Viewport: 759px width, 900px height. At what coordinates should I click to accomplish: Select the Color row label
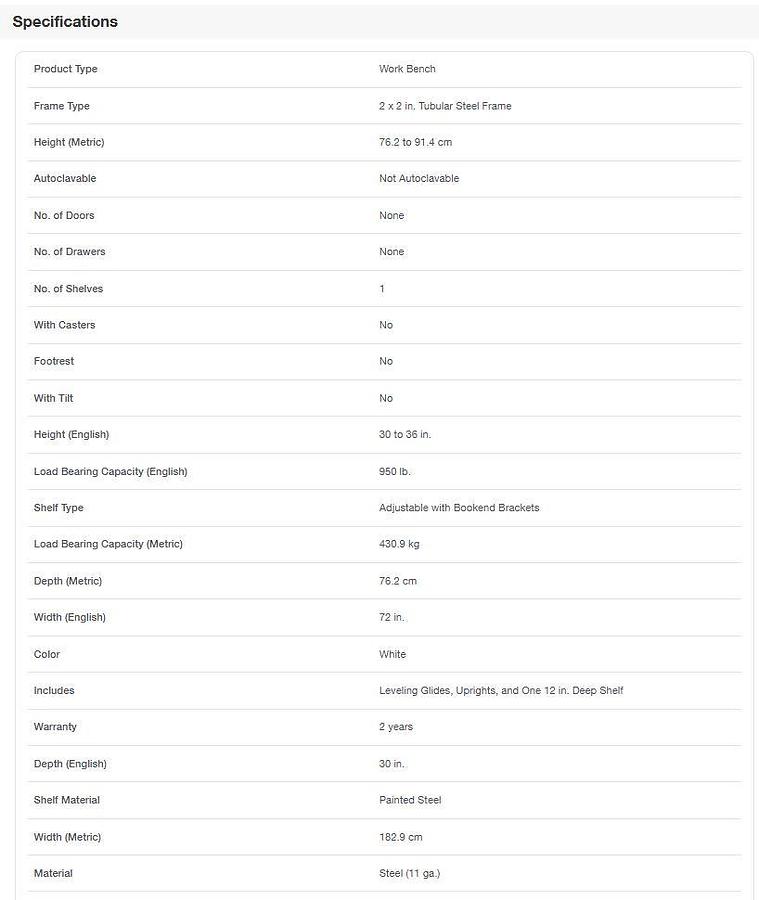click(x=47, y=654)
